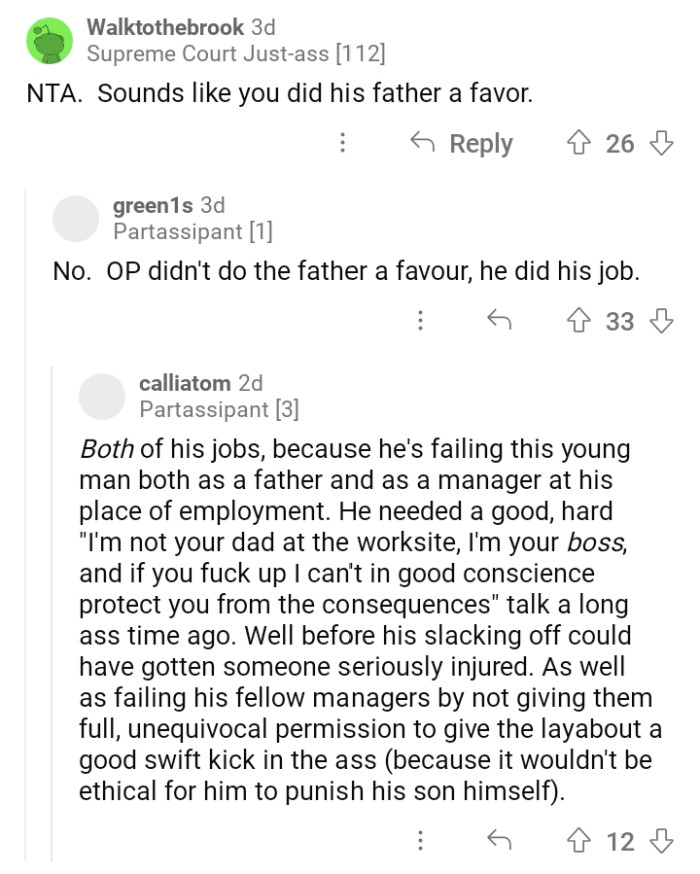Reply arrow on calliatom's comment
This screenshot has height=874, width=700.
(497, 841)
